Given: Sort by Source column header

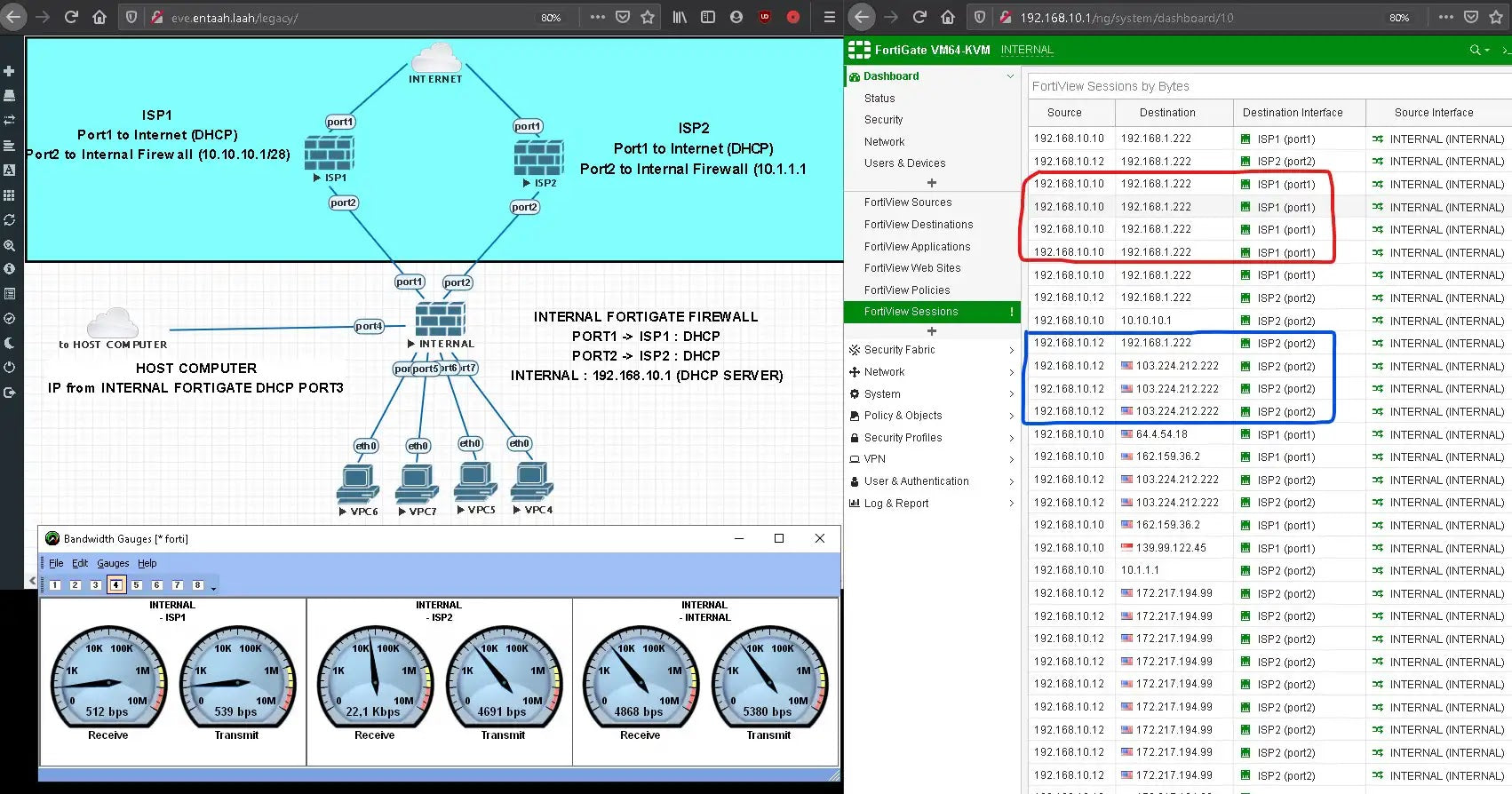Looking at the screenshot, I should click(1064, 113).
